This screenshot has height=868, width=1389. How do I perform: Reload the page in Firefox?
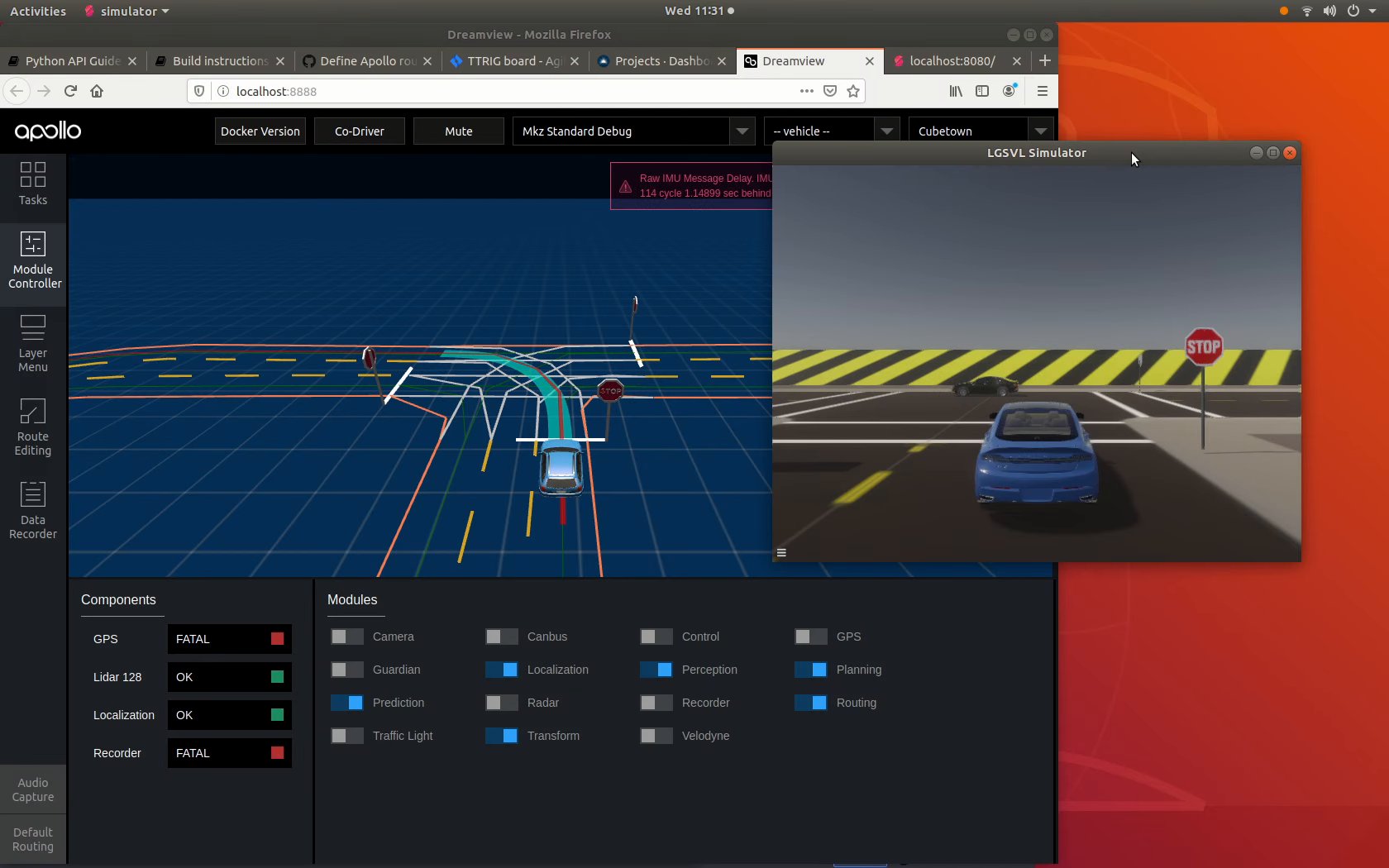point(70,91)
